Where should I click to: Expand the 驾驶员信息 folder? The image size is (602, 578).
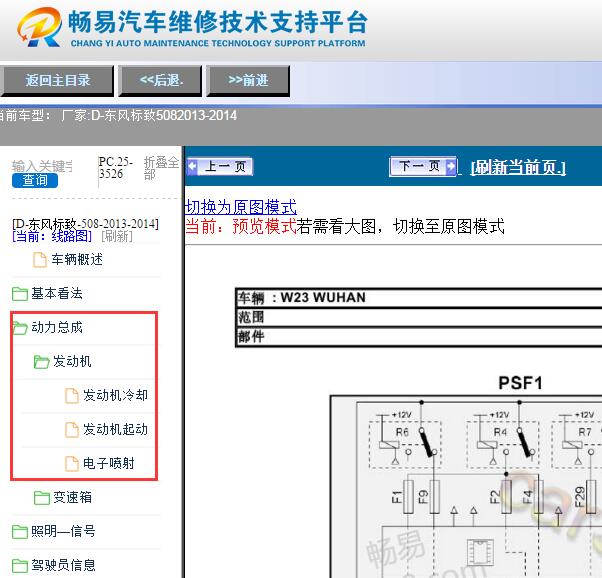click(x=63, y=565)
